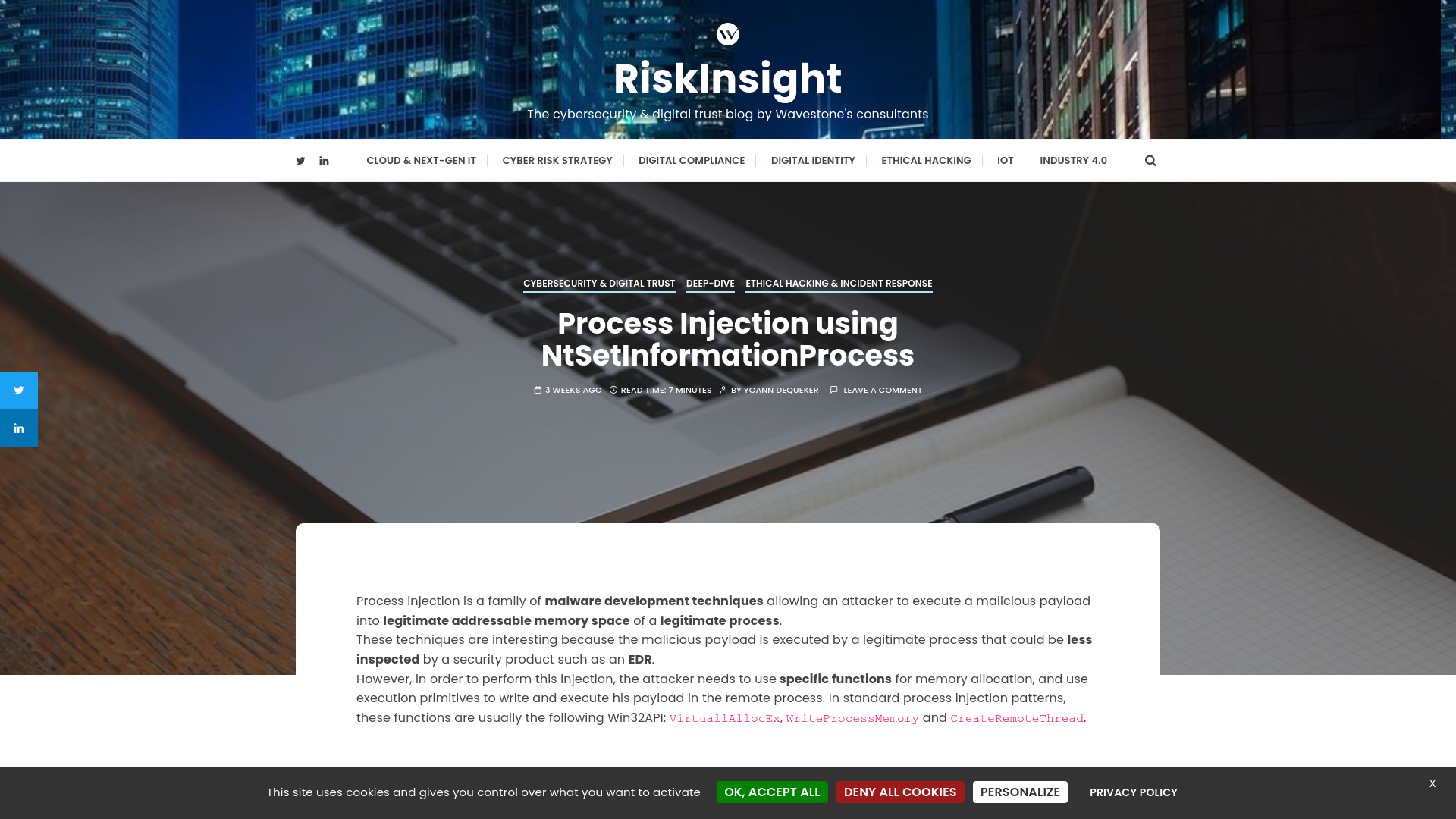The image size is (1456, 819).
Task: Expand DIGITAL COMPLIANCE navigation dropdown
Action: (x=691, y=161)
